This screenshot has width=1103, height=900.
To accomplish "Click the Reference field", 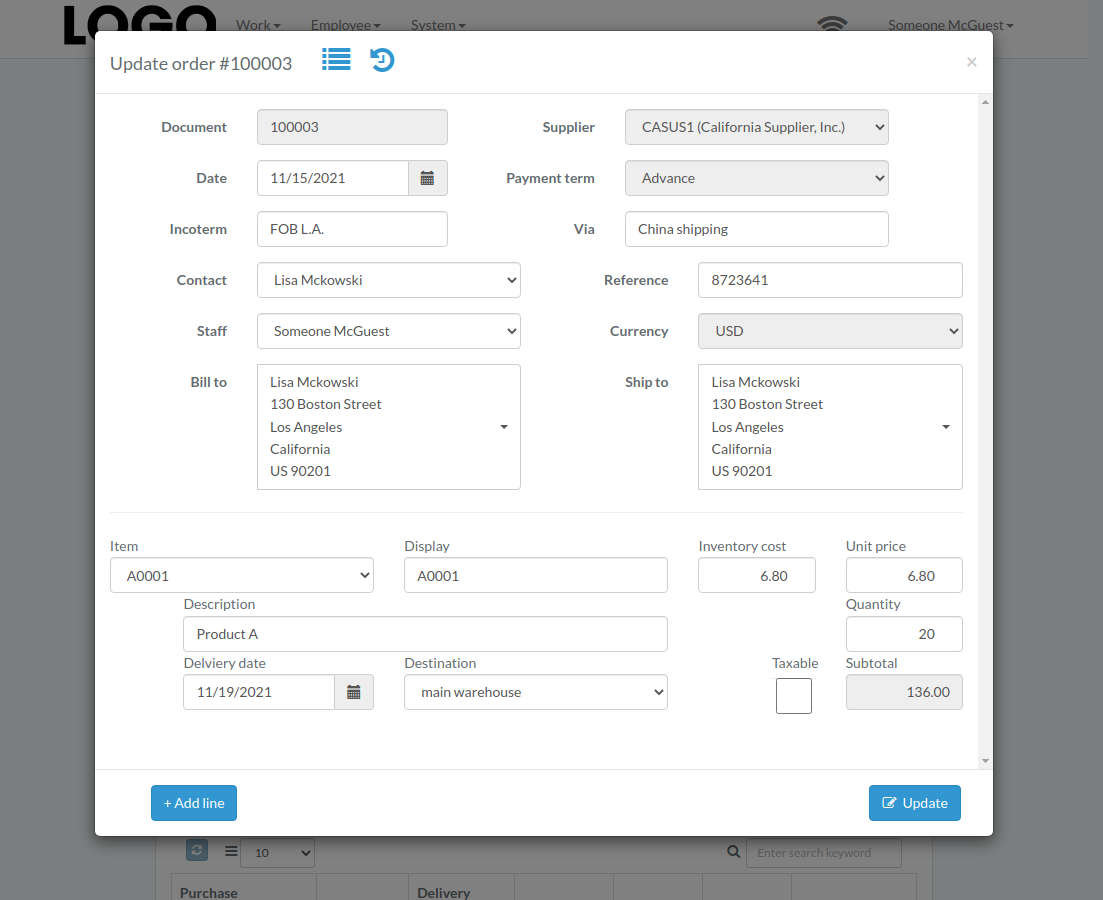I will click(x=830, y=280).
